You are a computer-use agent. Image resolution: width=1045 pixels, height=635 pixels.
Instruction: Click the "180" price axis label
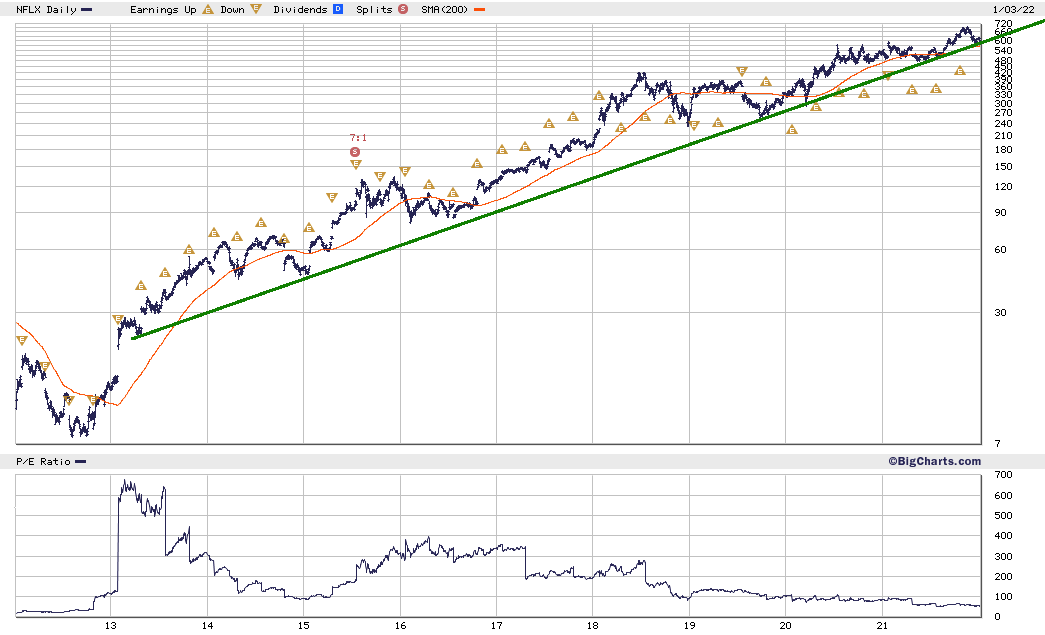pos(1003,149)
